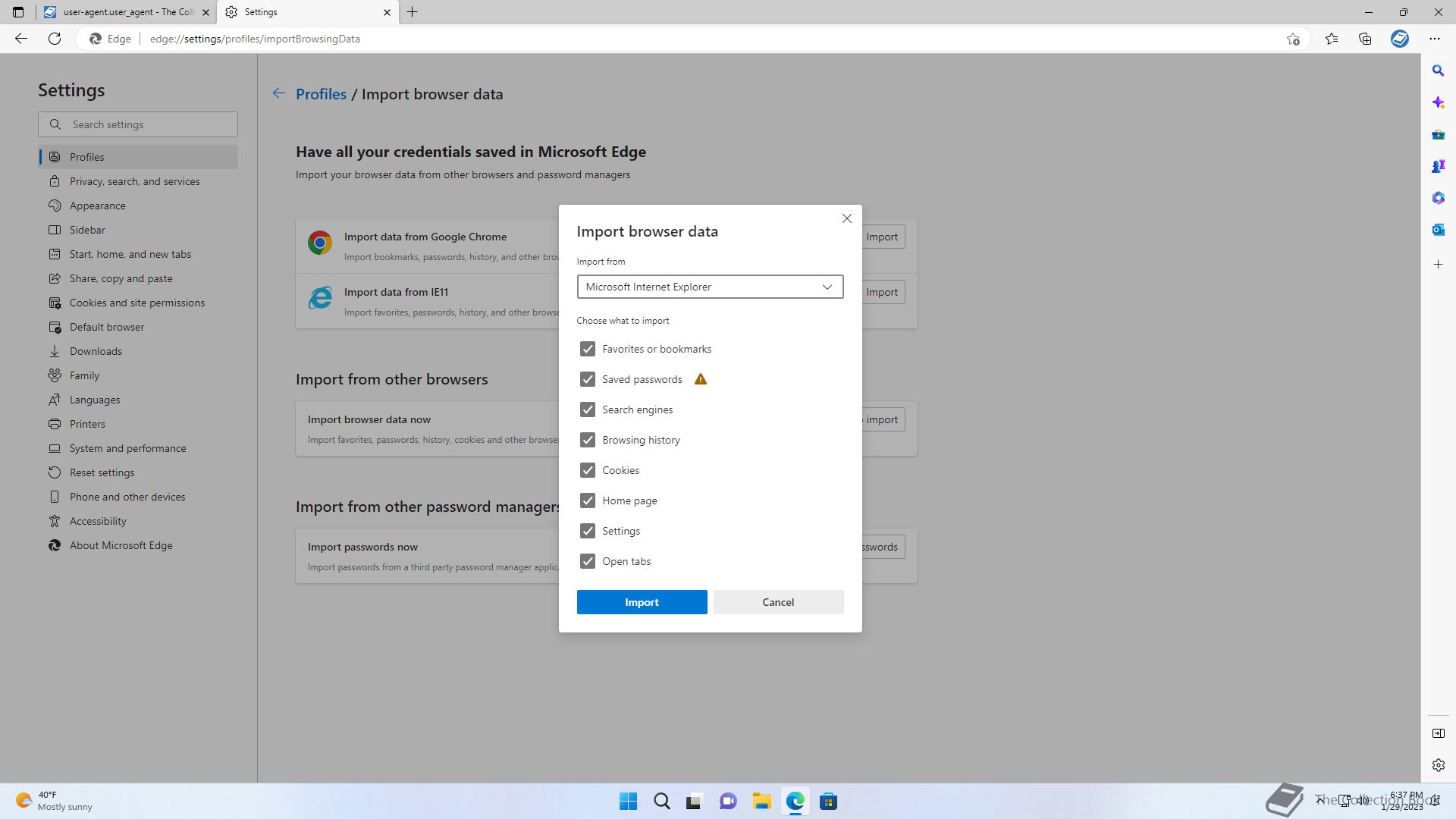Viewport: 1456px width, 819px height.
Task: Click the sidebar hide toggle icon
Action: coord(1438,733)
